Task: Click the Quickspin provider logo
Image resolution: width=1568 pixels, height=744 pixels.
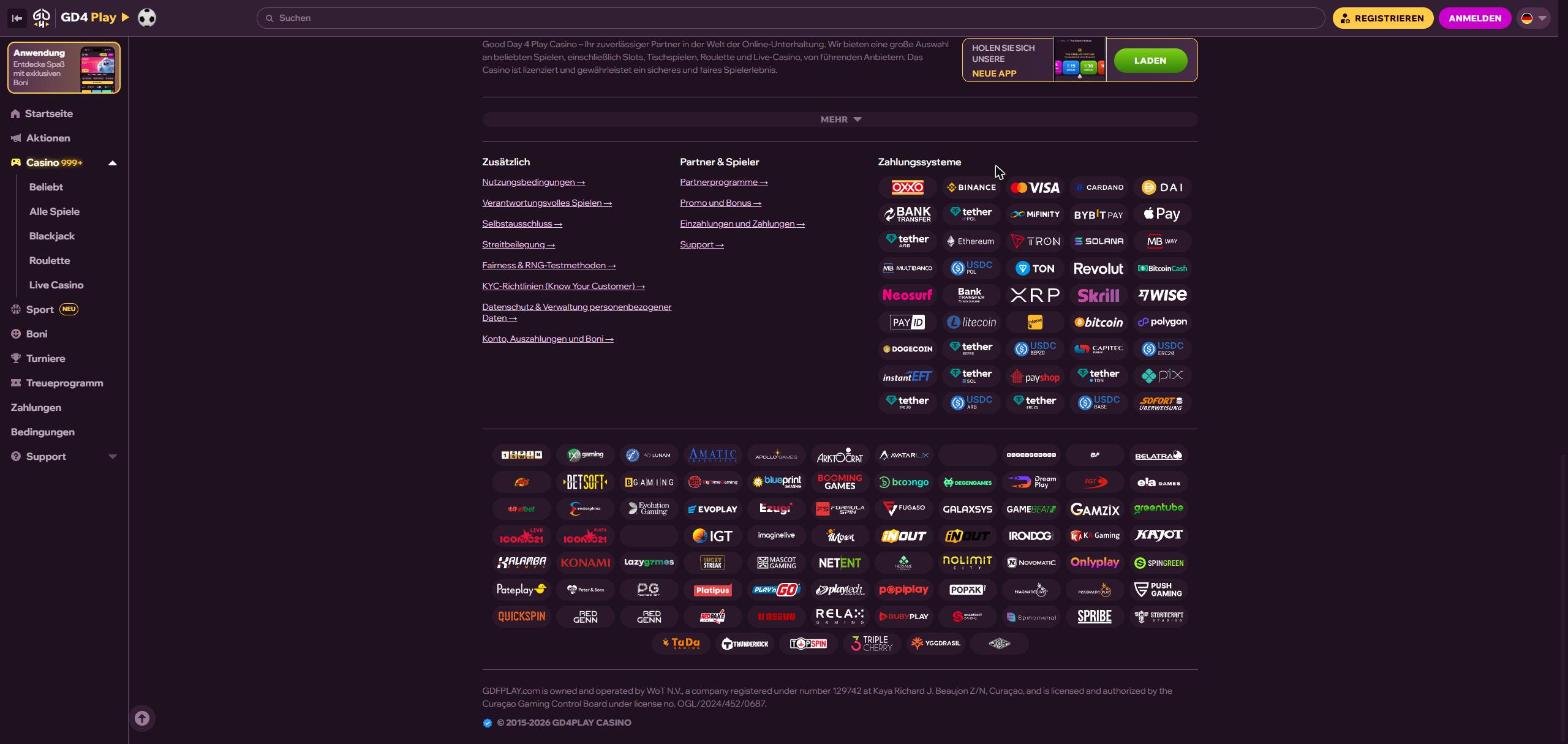Action: click(x=521, y=616)
